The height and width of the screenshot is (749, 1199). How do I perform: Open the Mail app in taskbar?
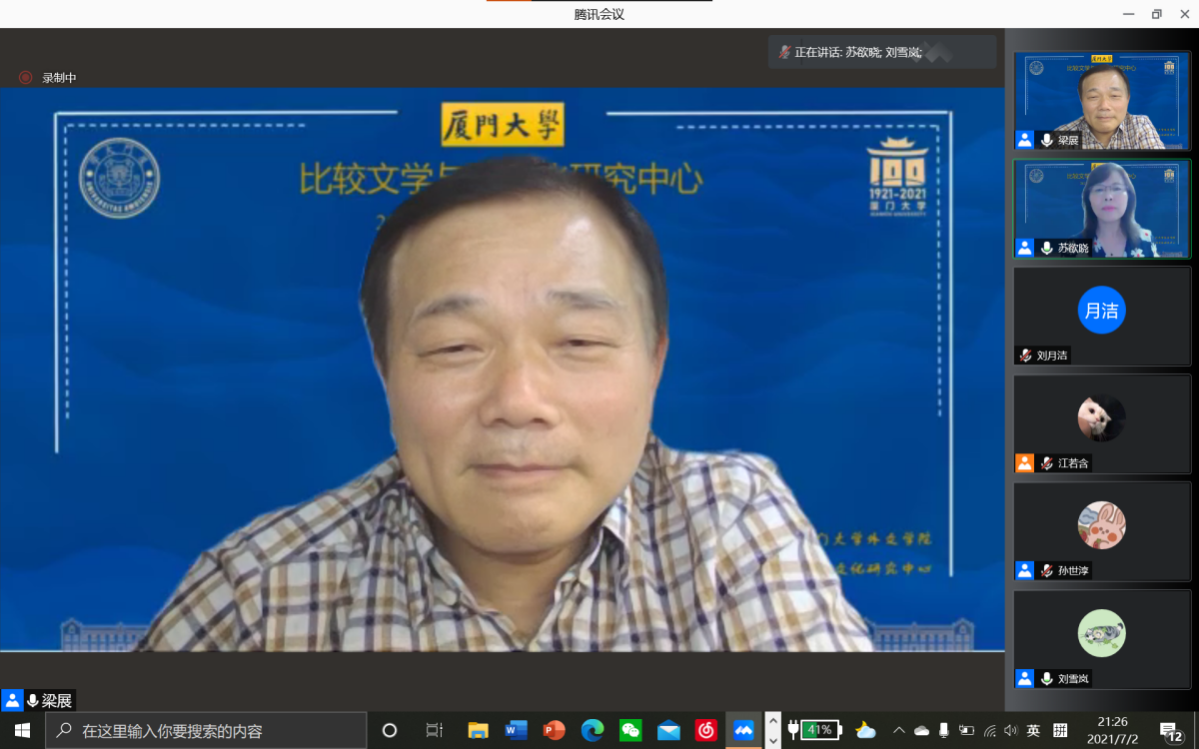(668, 730)
